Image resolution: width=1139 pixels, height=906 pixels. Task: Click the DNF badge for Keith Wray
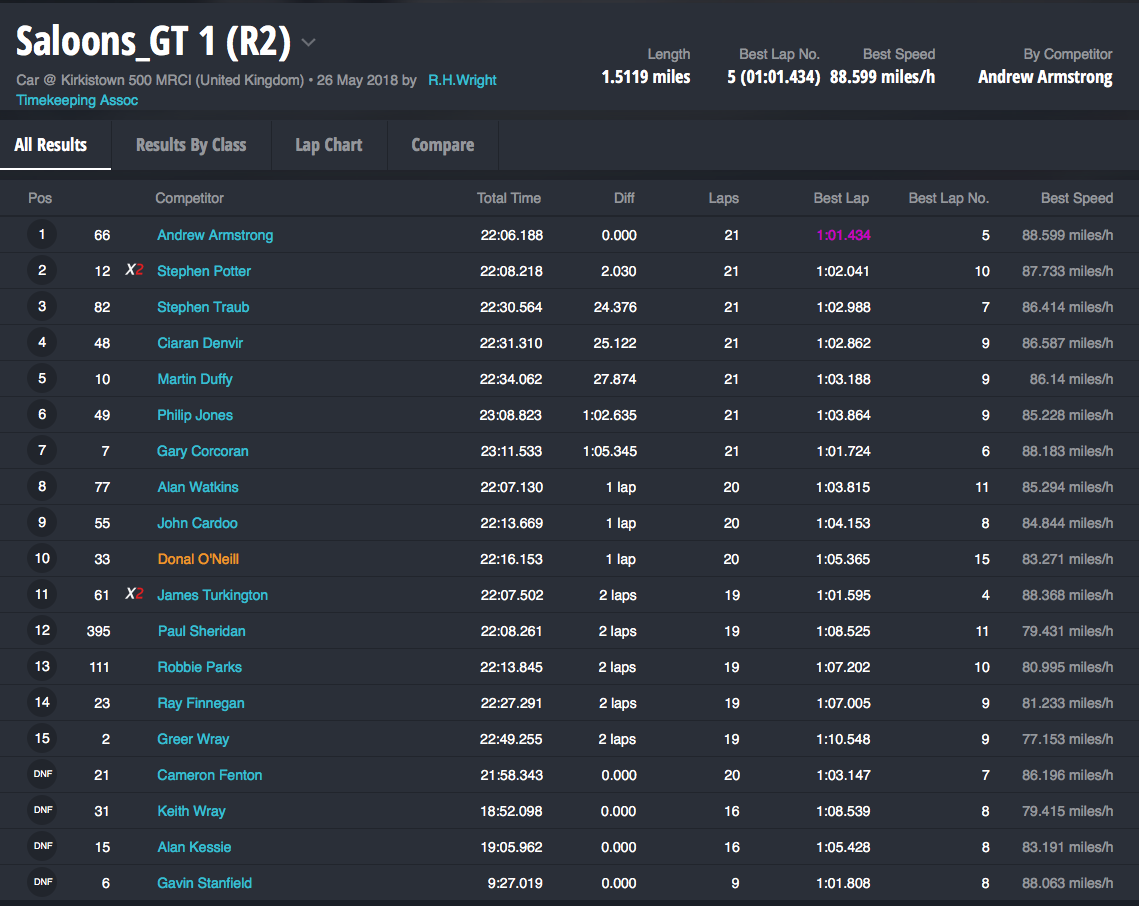click(42, 811)
